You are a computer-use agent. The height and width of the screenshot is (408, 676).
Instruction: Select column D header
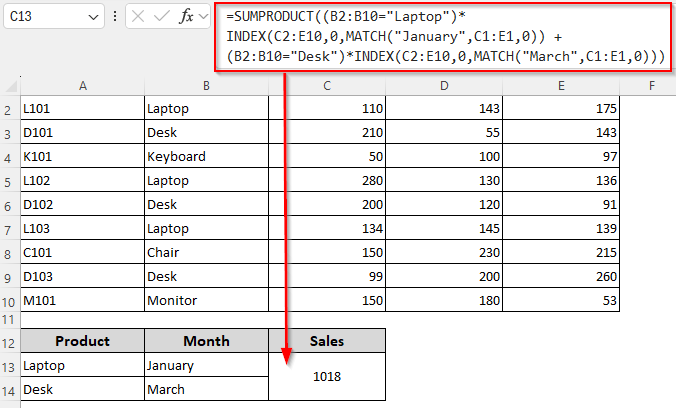444,86
